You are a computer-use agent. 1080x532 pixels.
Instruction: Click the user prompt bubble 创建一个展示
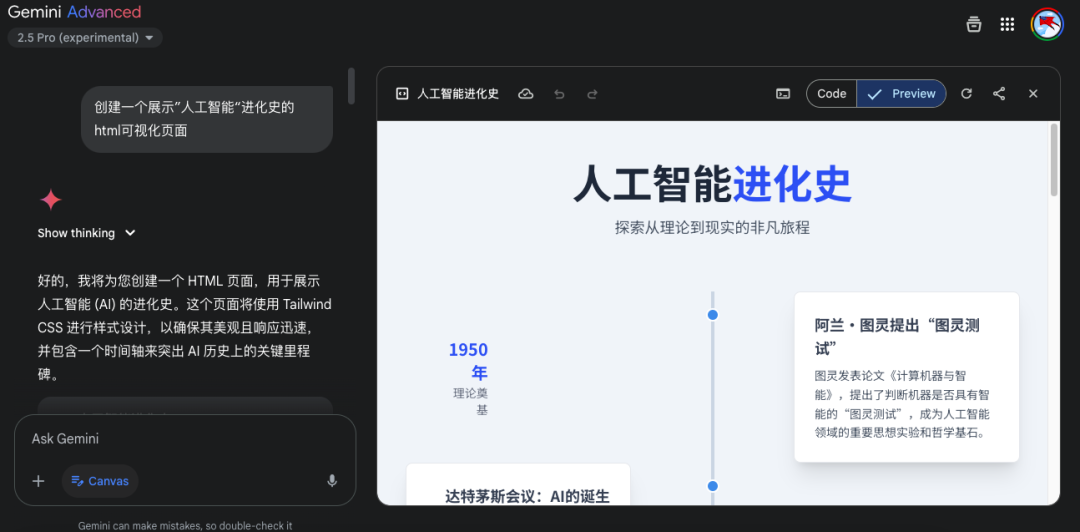[x=207, y=119]
